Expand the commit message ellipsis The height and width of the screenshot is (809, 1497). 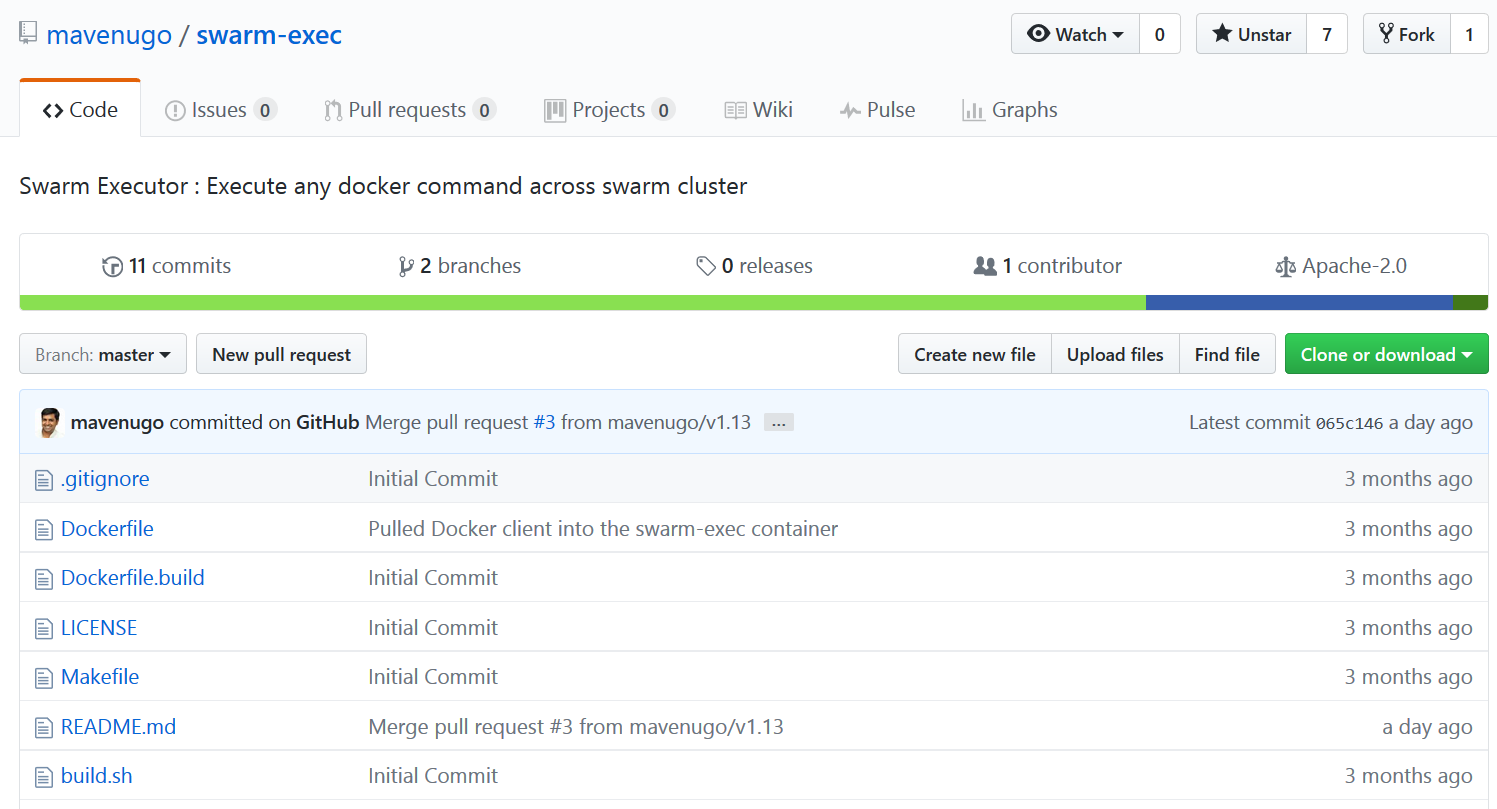tap(778, 423)
